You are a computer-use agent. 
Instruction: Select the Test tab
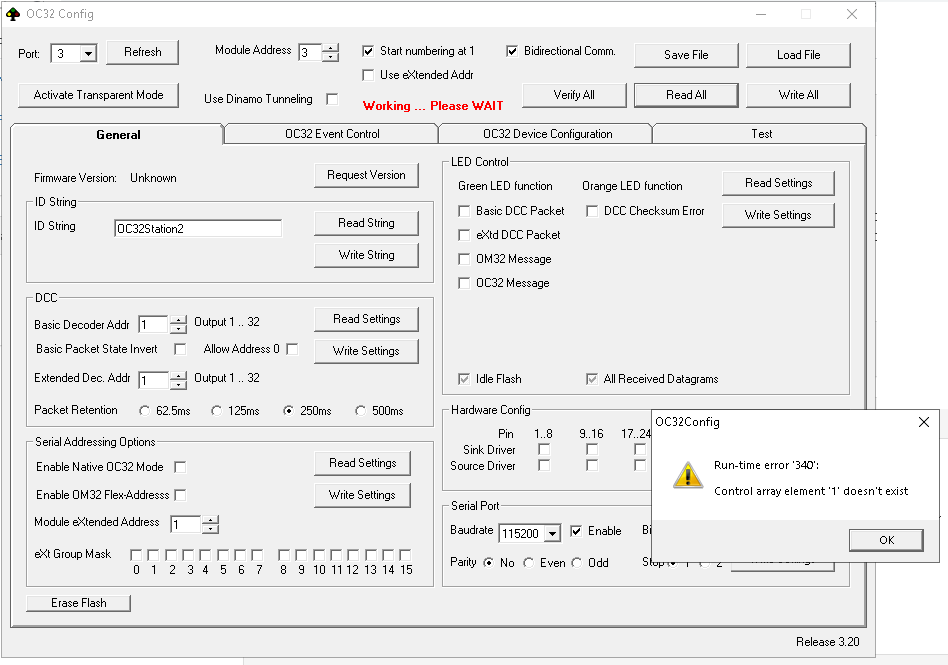pyautogui.click(x=761, y=134)
